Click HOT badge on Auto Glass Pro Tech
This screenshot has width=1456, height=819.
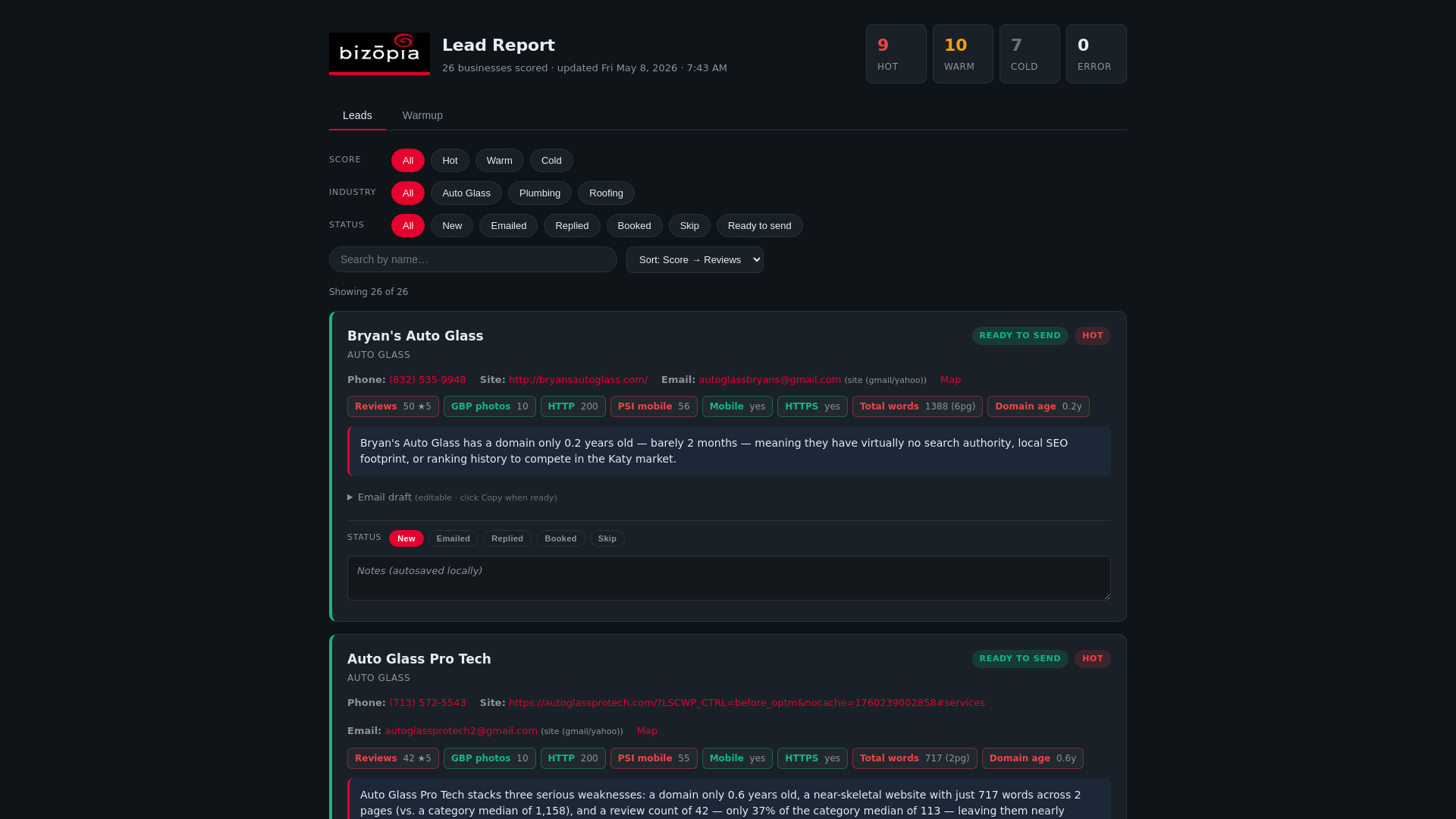[x=1093, y=658]
